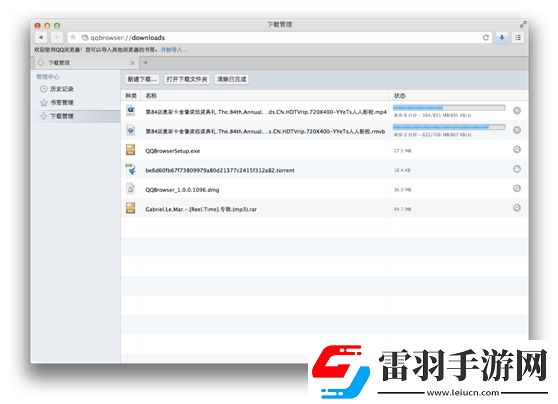Click the green zoom window button
This screenshot has height=404, width=558.
click(x=57, y=26)
